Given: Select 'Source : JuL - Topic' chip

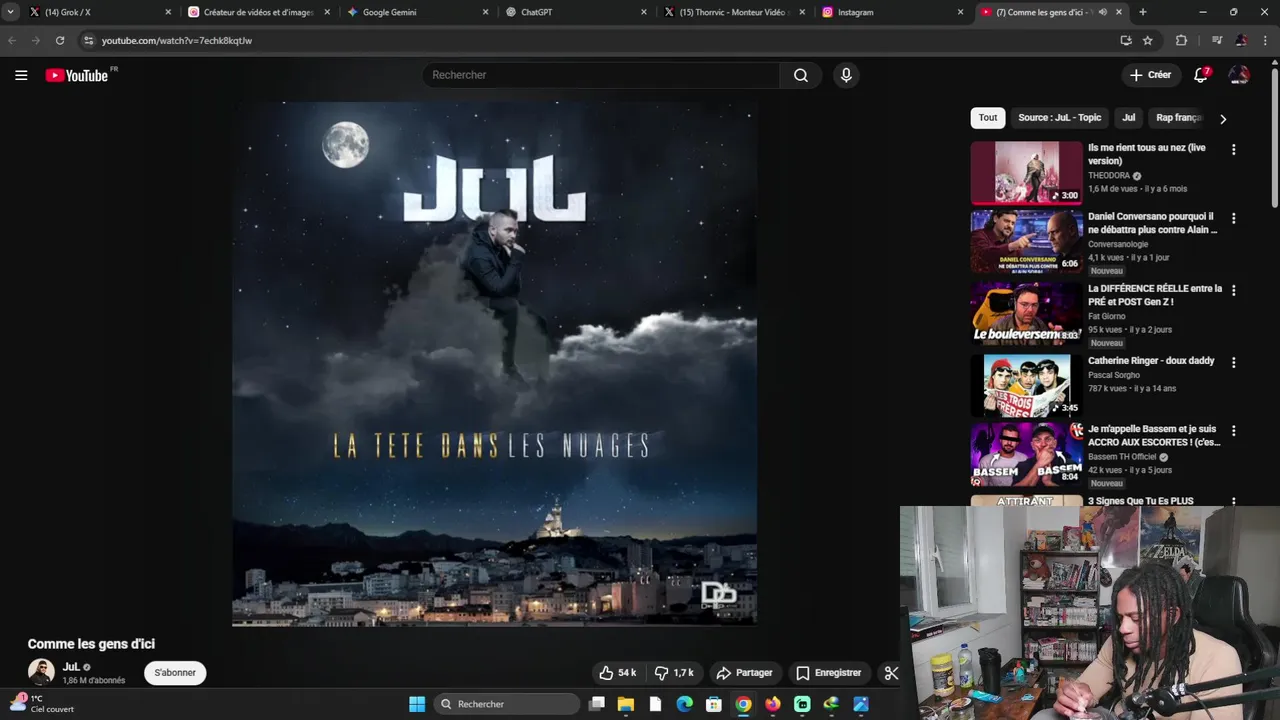Looking at the screenshot, I should (1059, 118).
